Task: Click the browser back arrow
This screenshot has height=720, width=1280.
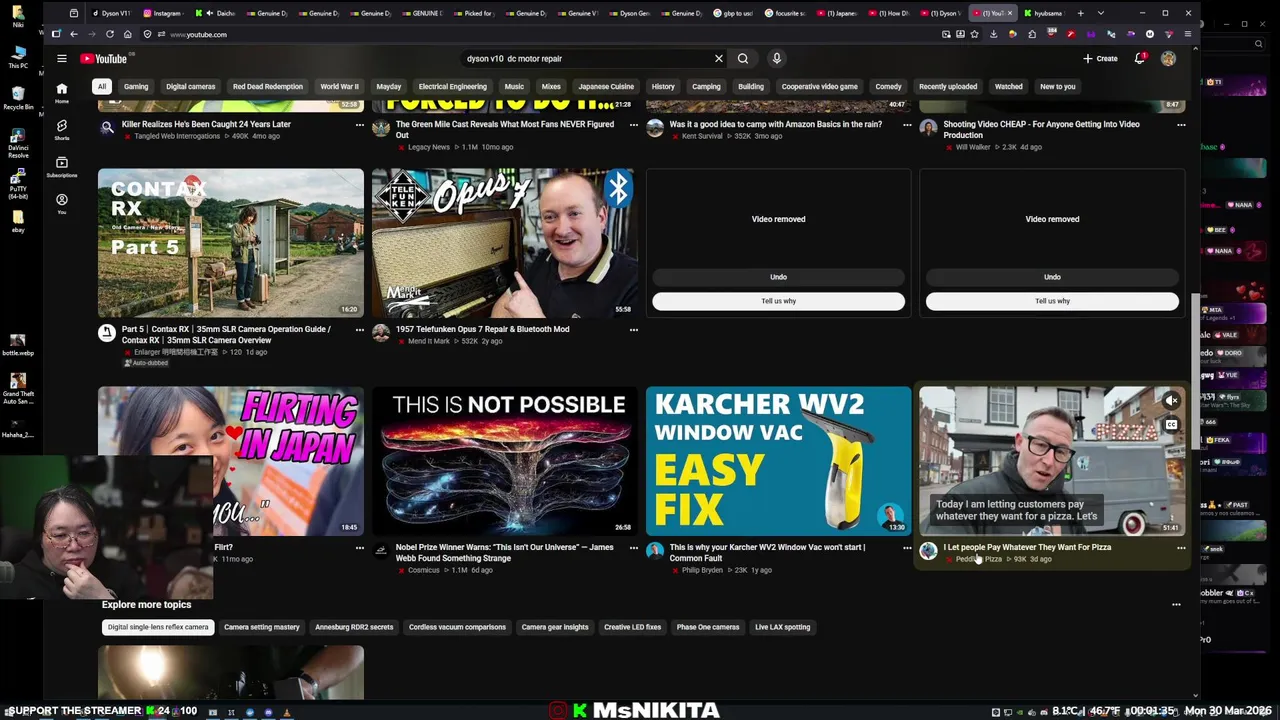Action: (73, 34)
